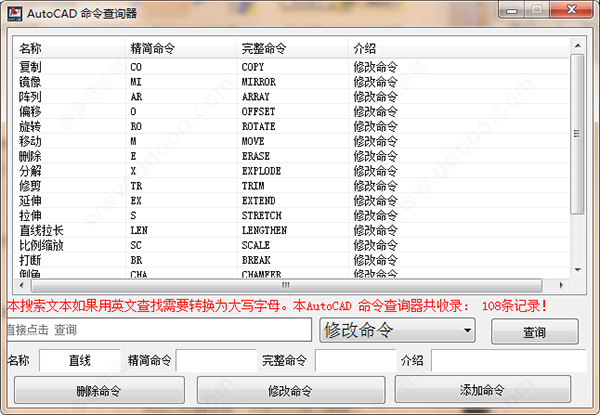Minimize the AutoCAD 命令查询器 window
Viewport: 600px width, 415px height.
pyautogui.click(x=512, y=10)
